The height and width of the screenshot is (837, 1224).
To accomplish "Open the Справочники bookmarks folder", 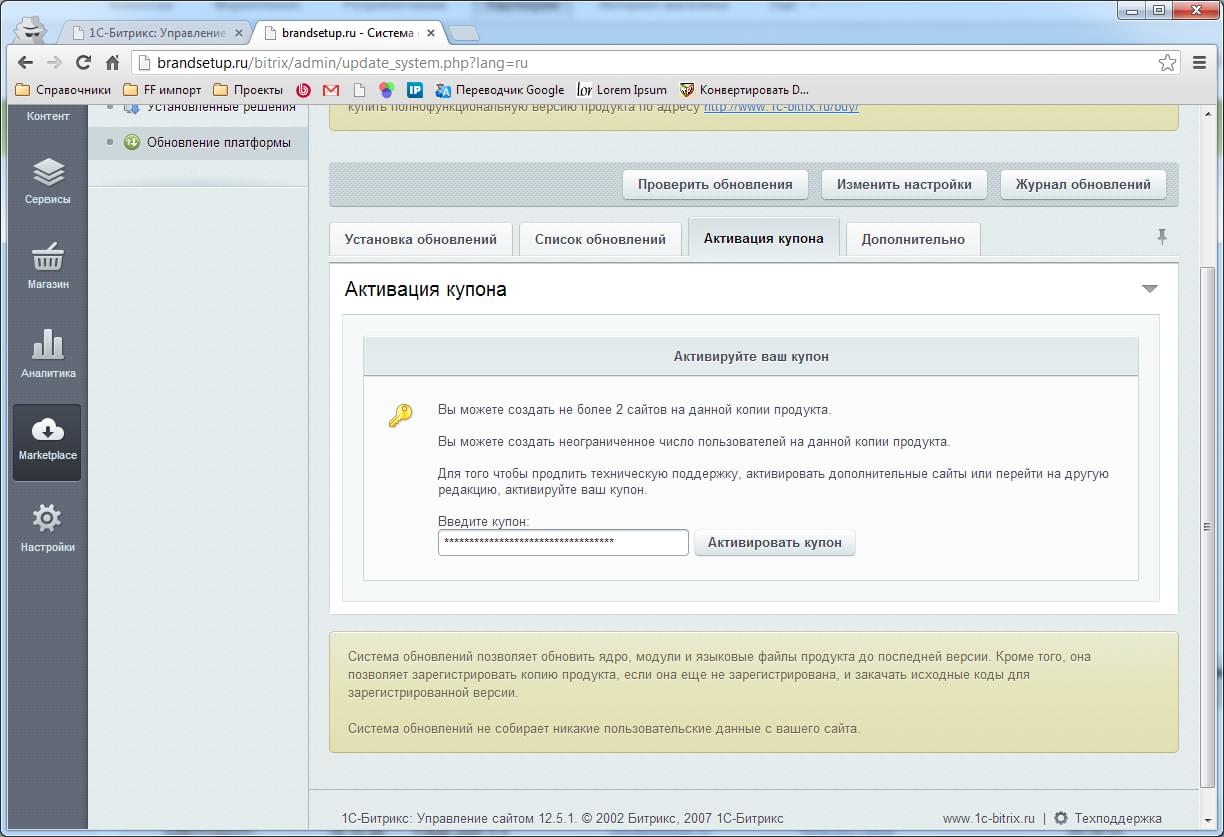I will (63, 90).
